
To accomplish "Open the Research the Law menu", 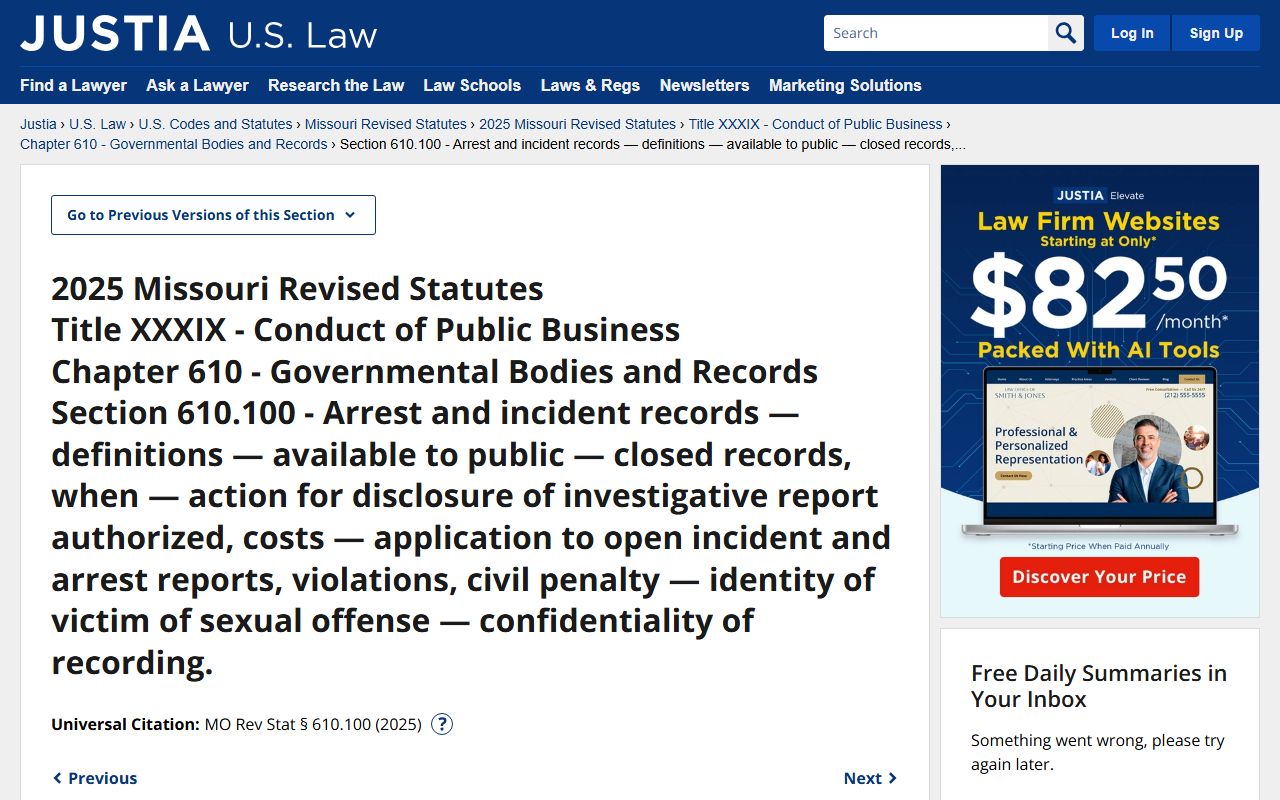I will point(336,85).
